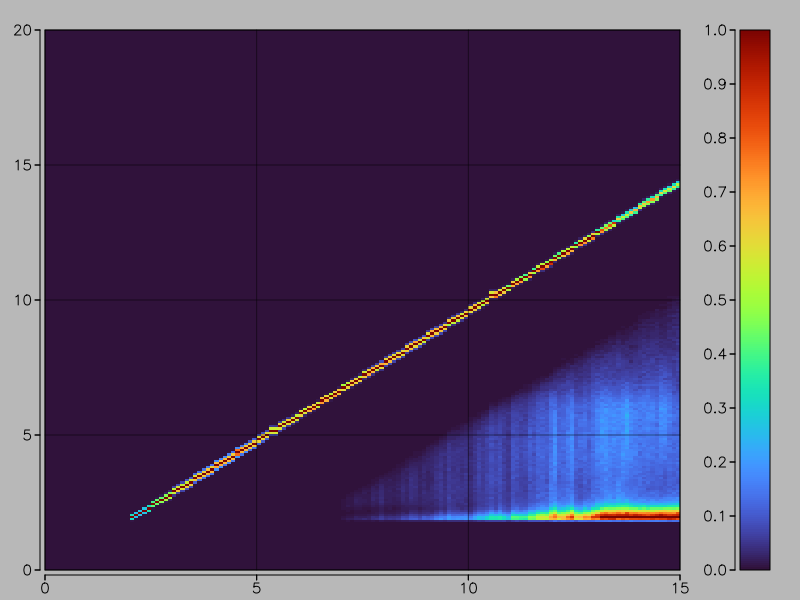The width and height of the screenshot is (800, 600).
Task: Click the diagonal line's upper-right end at the plot edge
Action: [x=676, y=184]
